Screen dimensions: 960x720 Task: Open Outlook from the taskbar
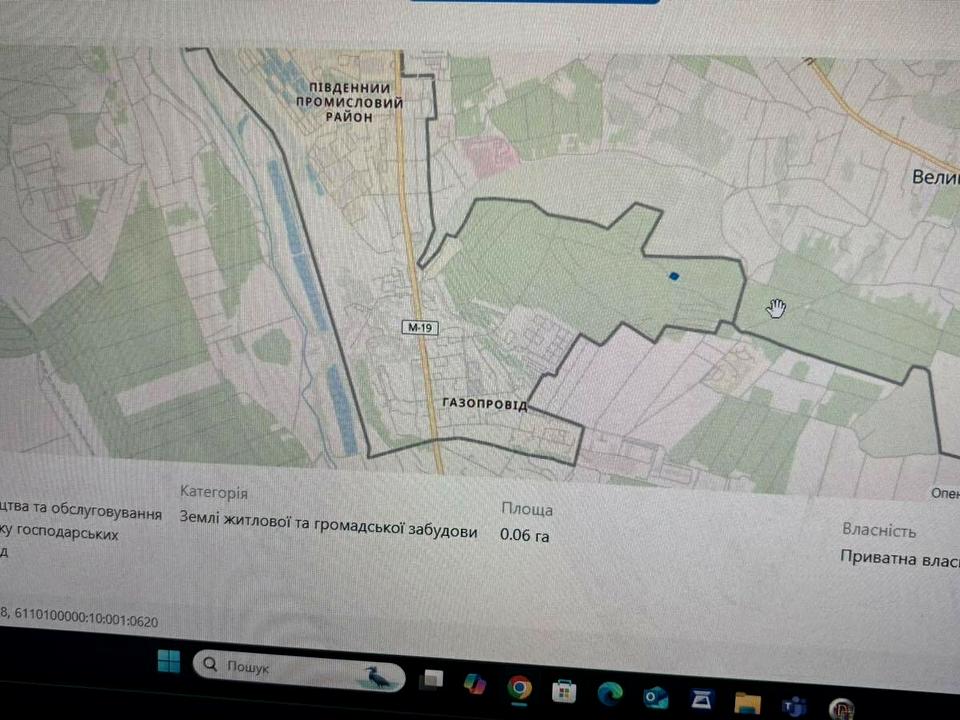click(x=656, y=697)
